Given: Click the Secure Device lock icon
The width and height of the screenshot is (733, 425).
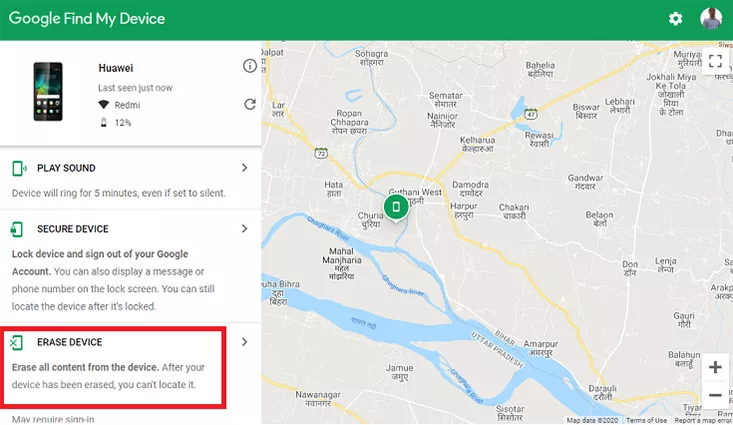Looking at the screenshot, I should pyautogui.click(x=18, y=230).
